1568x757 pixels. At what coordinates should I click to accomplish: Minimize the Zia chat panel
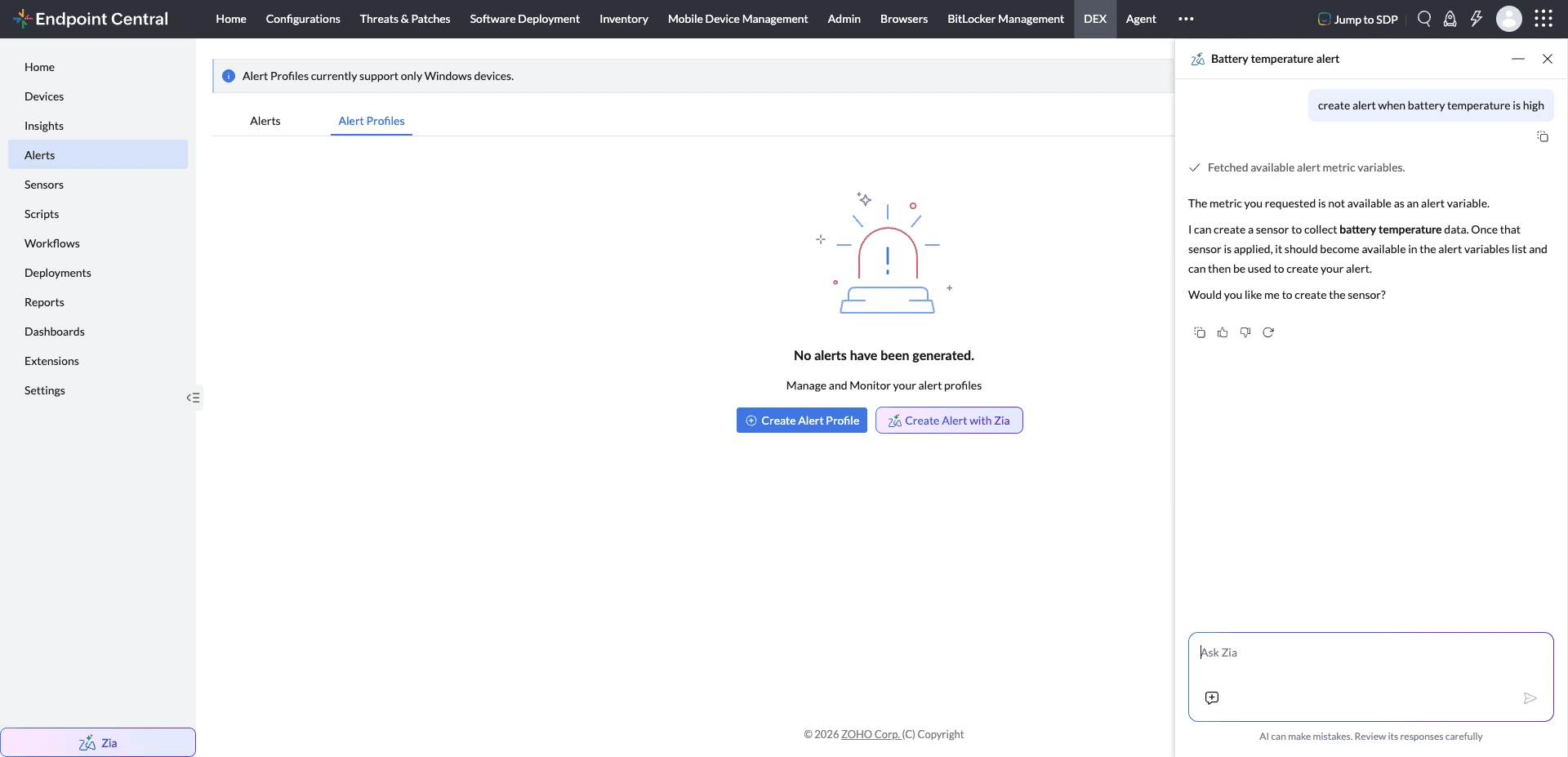point(1518,59)
